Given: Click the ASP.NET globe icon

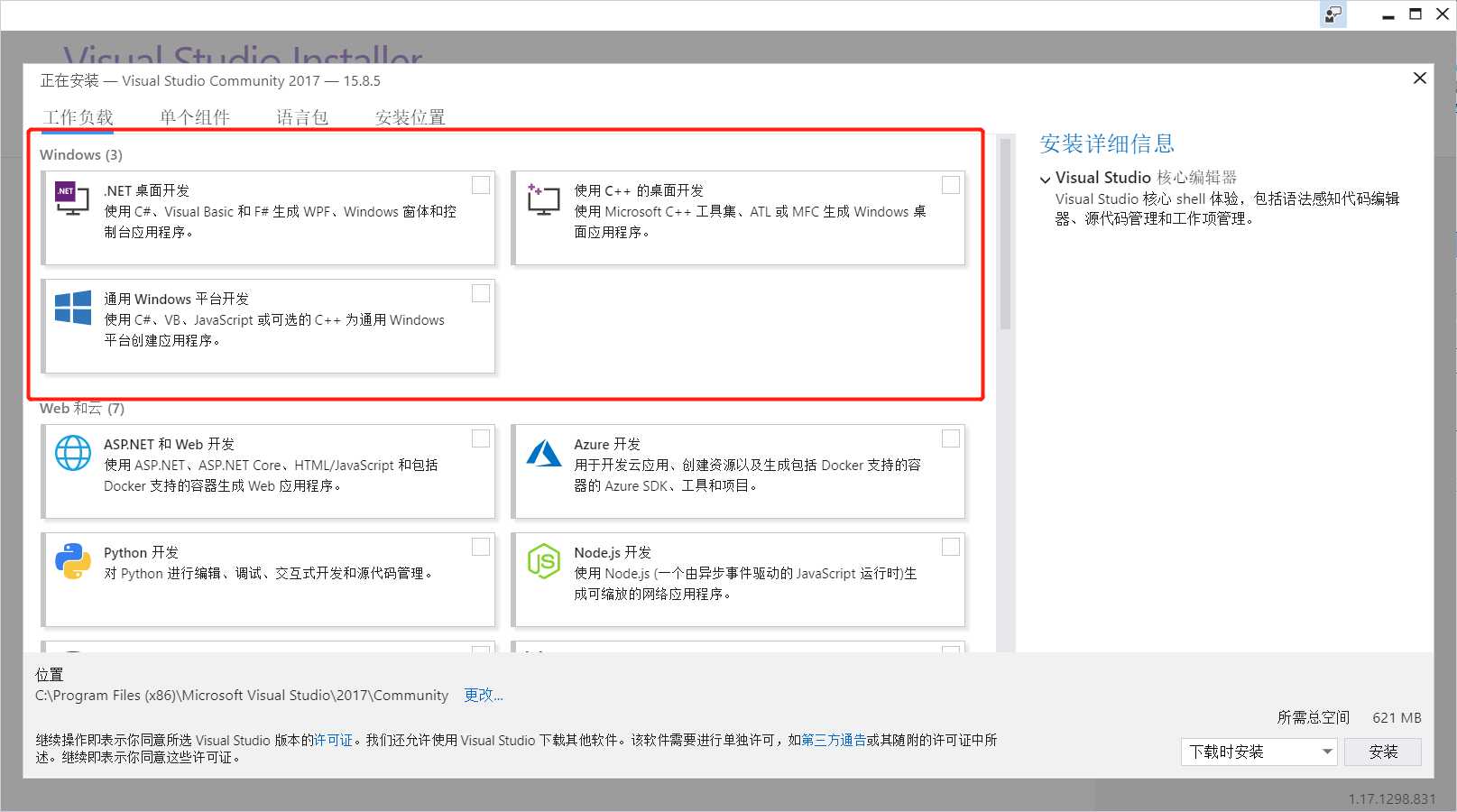Looking at the screenshot, I should [x=73, y=453].
